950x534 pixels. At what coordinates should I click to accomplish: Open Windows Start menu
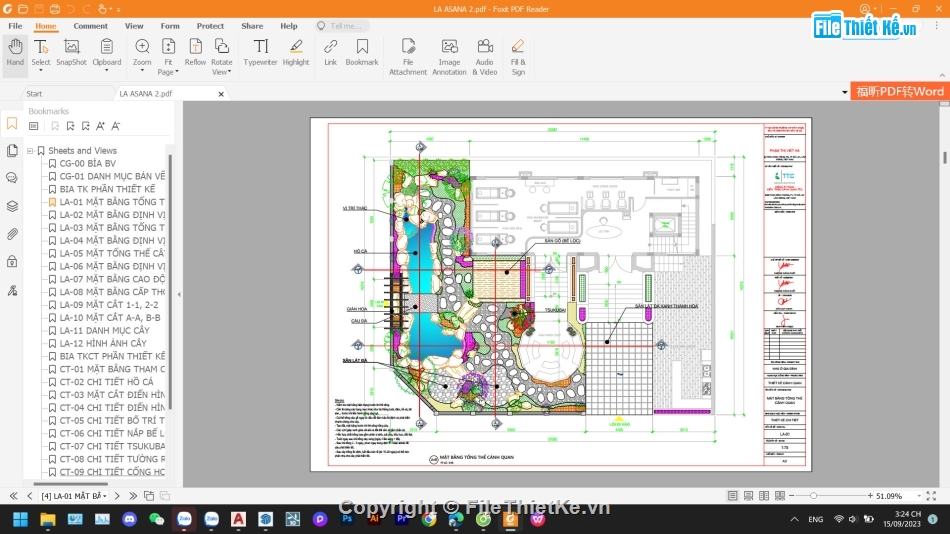(x=21, y=519)
